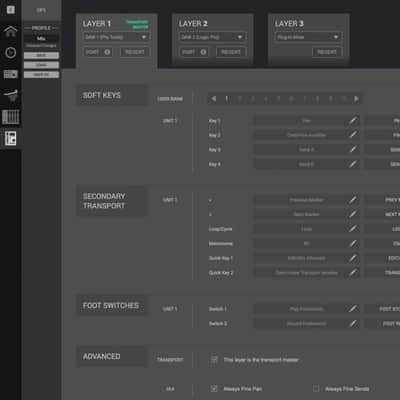
Task: Click the Layer 3 Reset button
Action: coord(327,52)
